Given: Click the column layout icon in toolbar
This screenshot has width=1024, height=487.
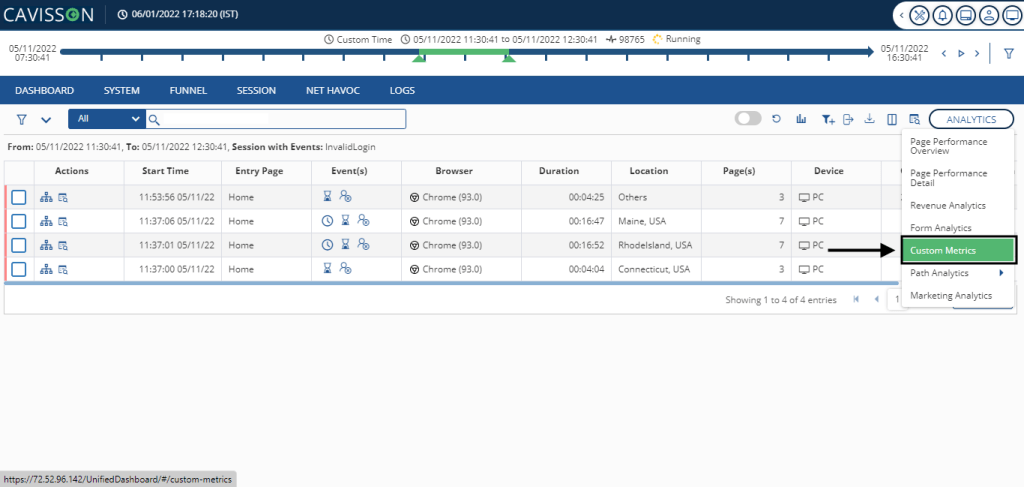Looking at the screenshot, I should [x=891, y=119].
